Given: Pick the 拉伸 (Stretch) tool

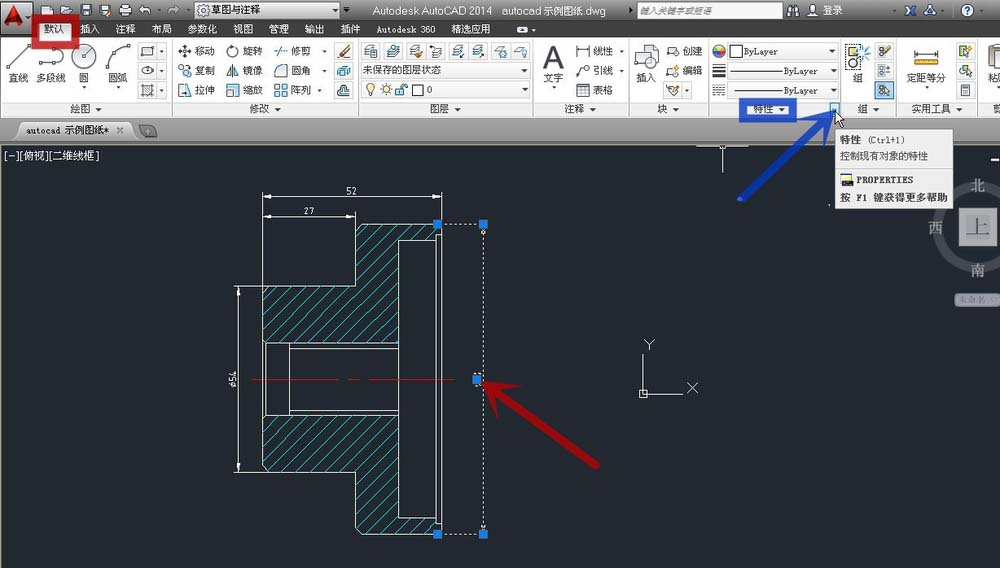Looking at the screenshot, I should (196, 90).
